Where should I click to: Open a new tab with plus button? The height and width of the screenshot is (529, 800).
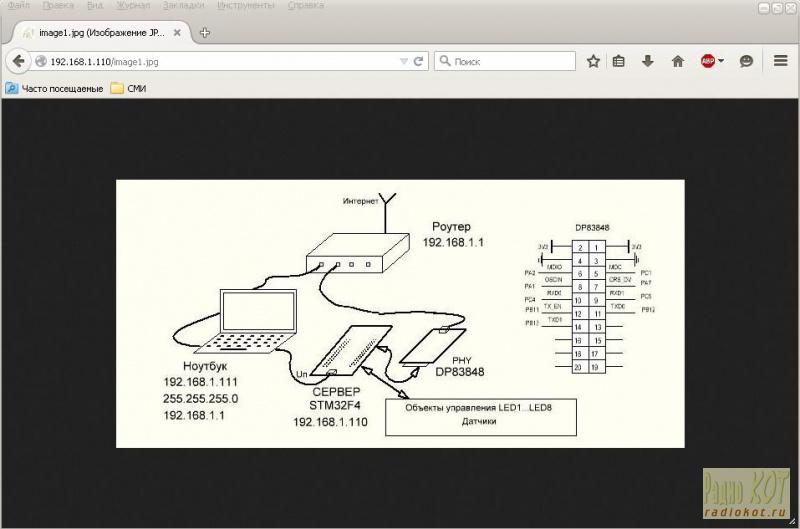click(x=205, y=33)
